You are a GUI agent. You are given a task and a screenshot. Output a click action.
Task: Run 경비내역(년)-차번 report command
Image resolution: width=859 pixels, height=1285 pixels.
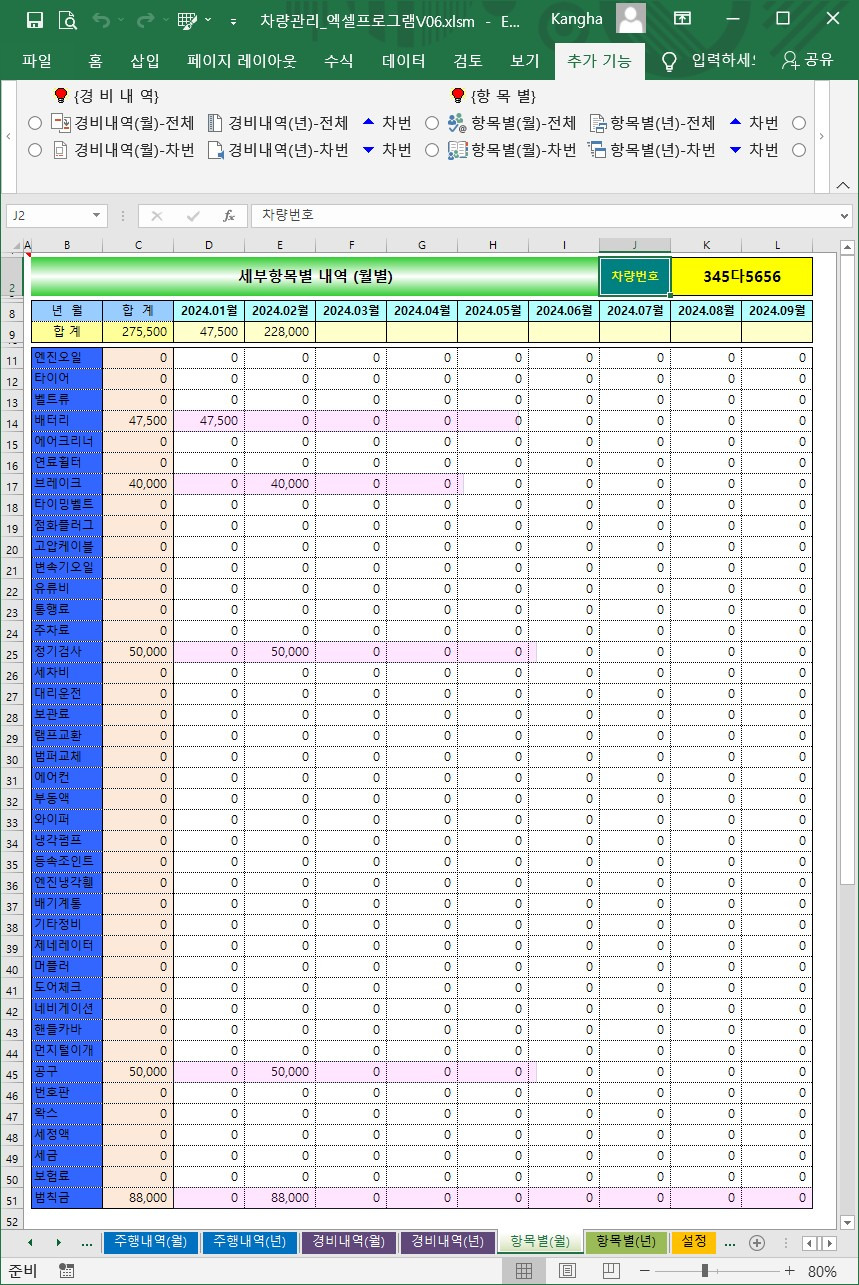click(x=278, y=150)
